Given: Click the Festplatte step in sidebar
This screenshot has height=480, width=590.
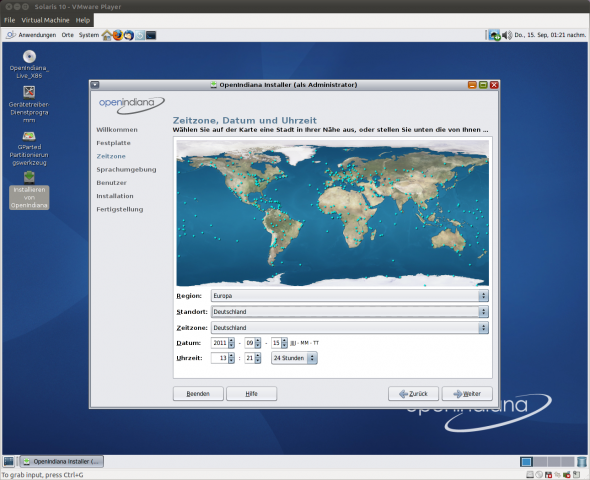Looking at the screenshot, I should [113, 143].
